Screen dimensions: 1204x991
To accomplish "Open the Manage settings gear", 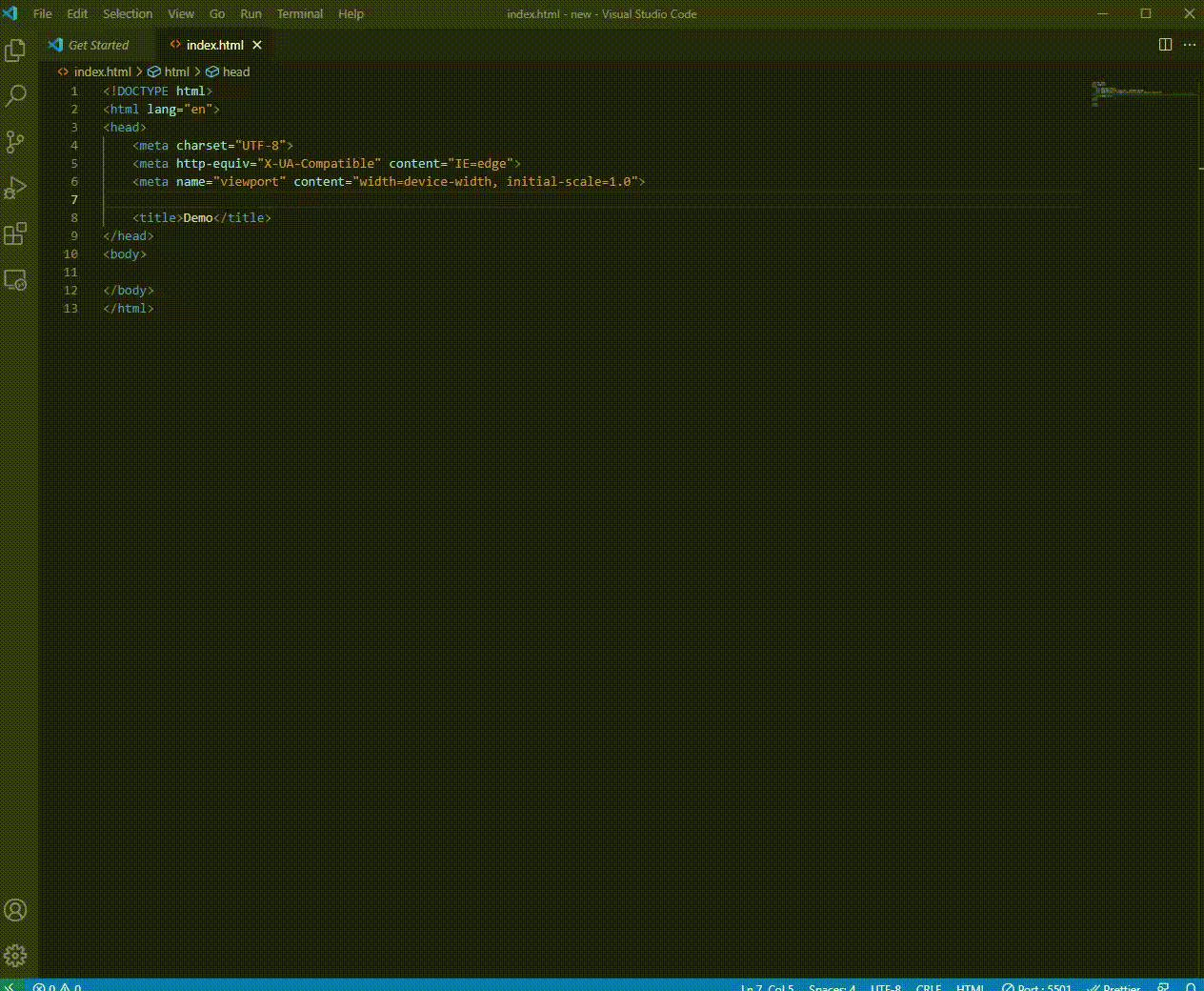I will [15, 956].
